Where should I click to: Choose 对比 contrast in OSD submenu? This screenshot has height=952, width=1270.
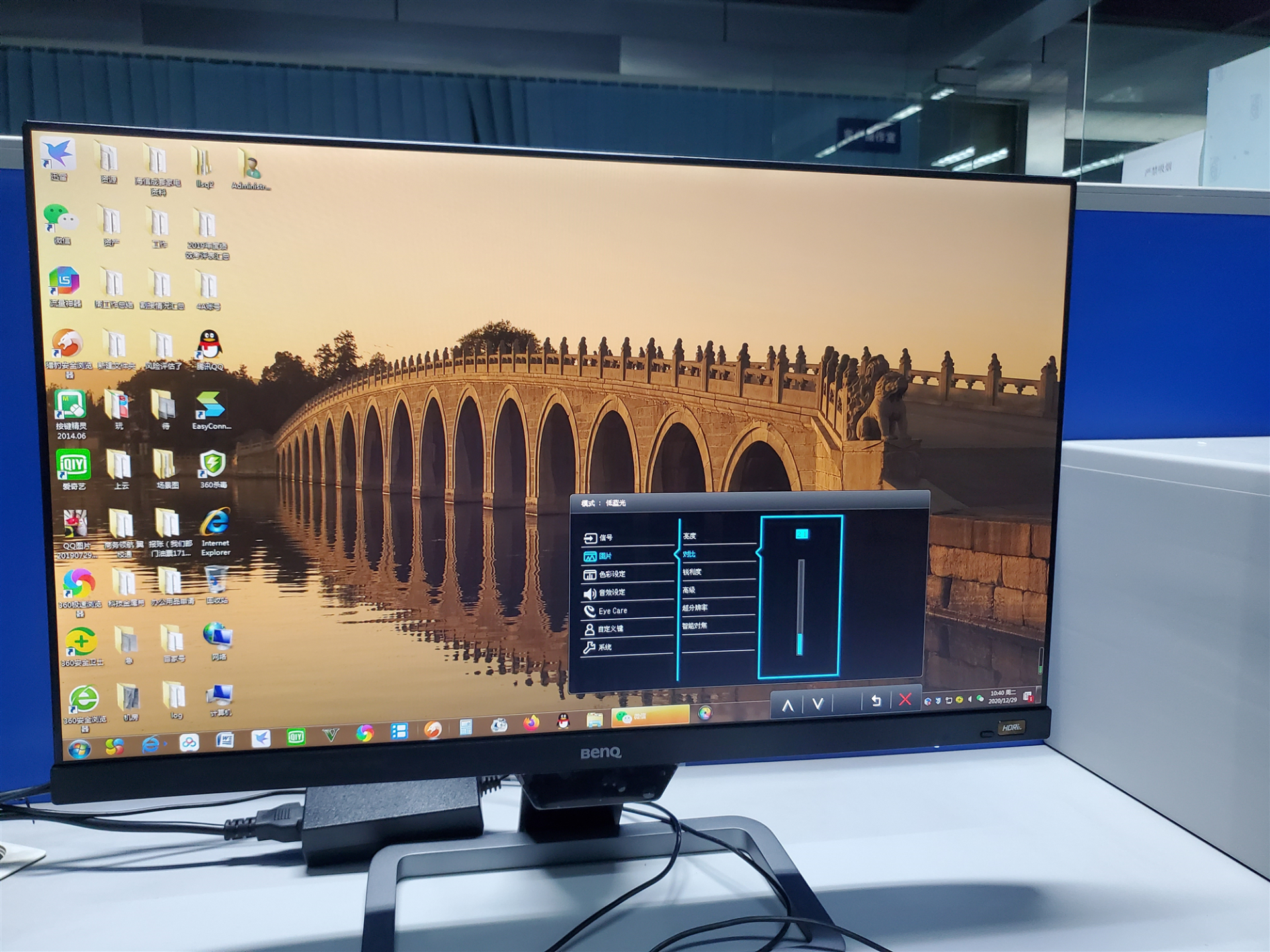(x=718, y=554)
